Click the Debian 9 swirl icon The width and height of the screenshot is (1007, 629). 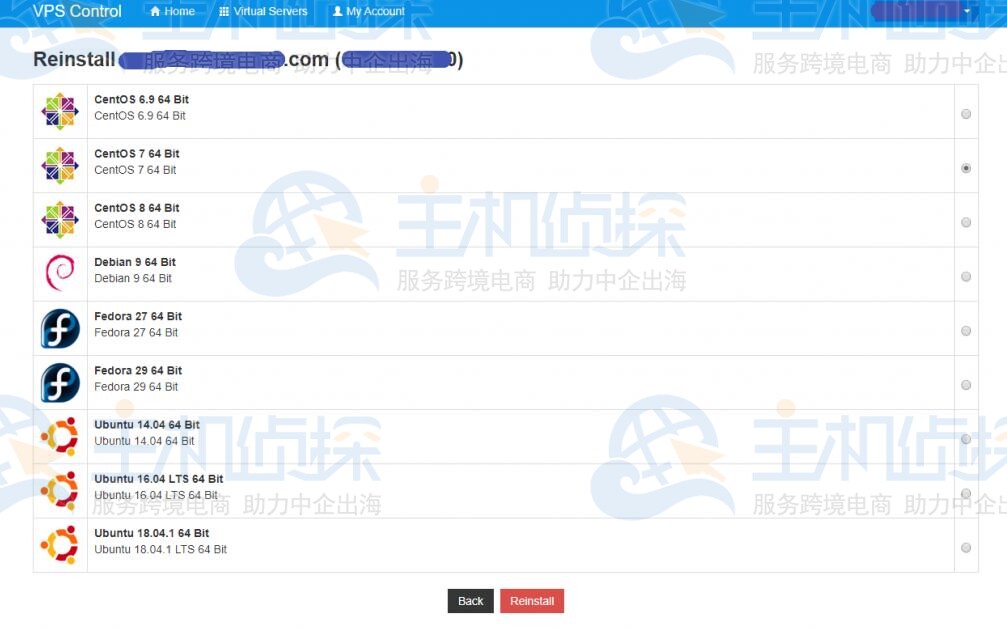pyautogui.click(x=60, y=273)
